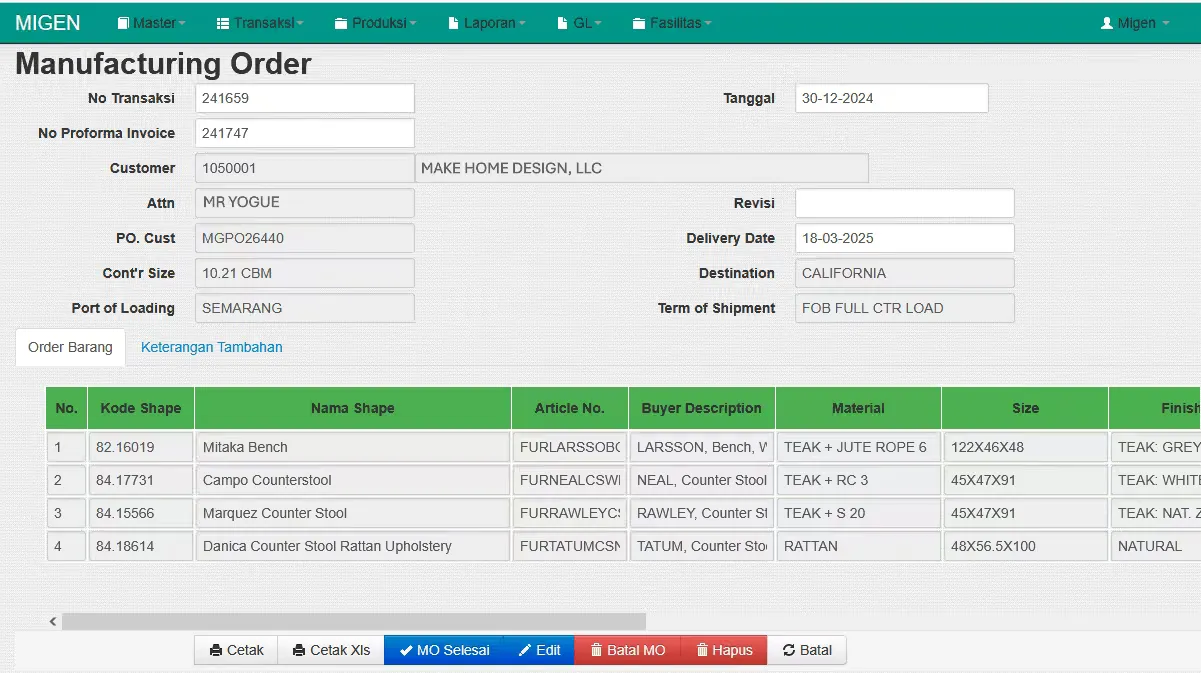Click the horizontal scrollbar thumb under the table

click(354, 621)
